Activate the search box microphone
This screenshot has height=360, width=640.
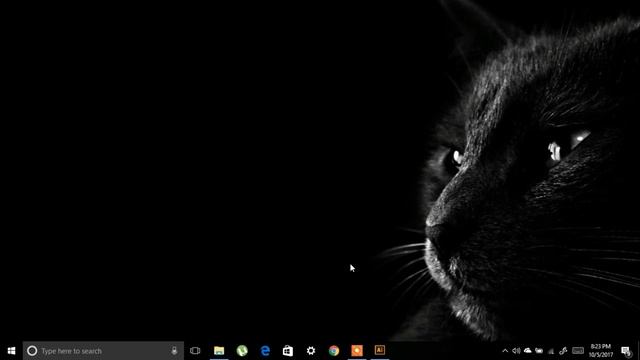174,351
